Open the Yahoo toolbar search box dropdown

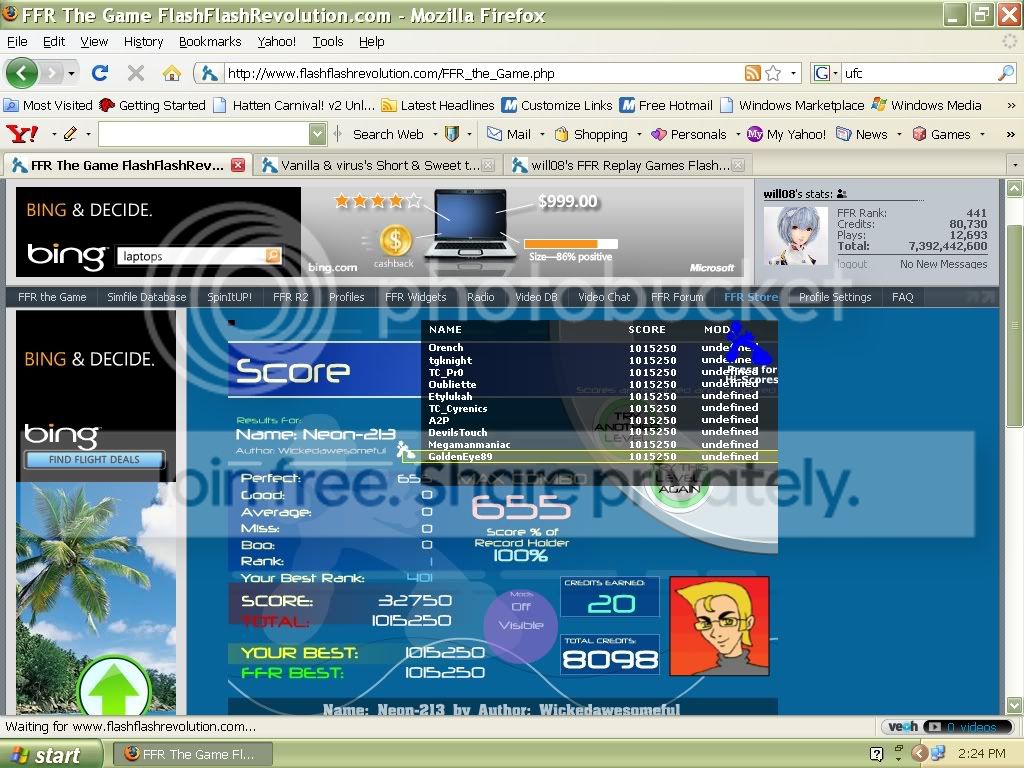pyautogui.click(x=317, y=134)
